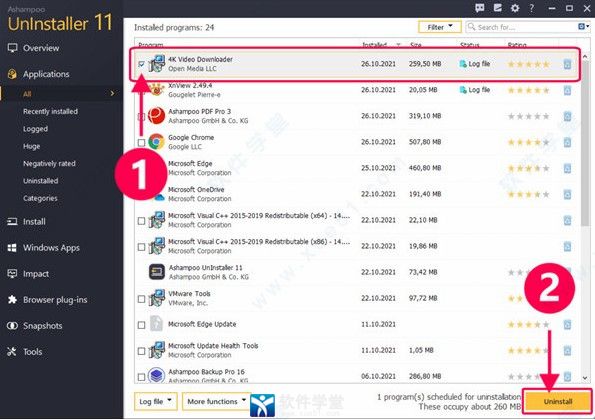Click the Google Chrome program icon
This screenshot has height=420, width=595.
click(156, 142)
